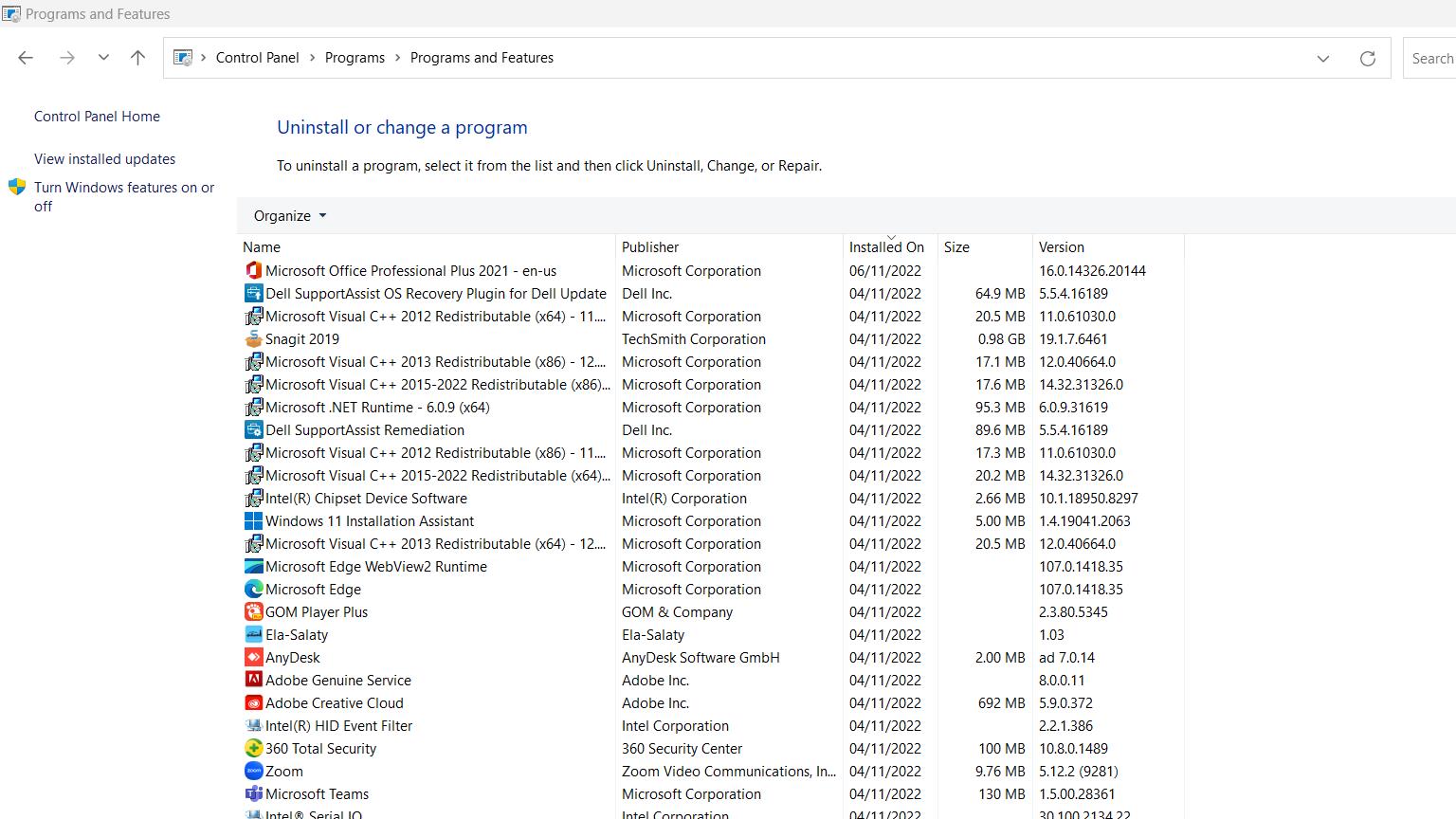Select the Zoom application icon
This screenshot has width=1456, height=819.
[x=253, y=772]
